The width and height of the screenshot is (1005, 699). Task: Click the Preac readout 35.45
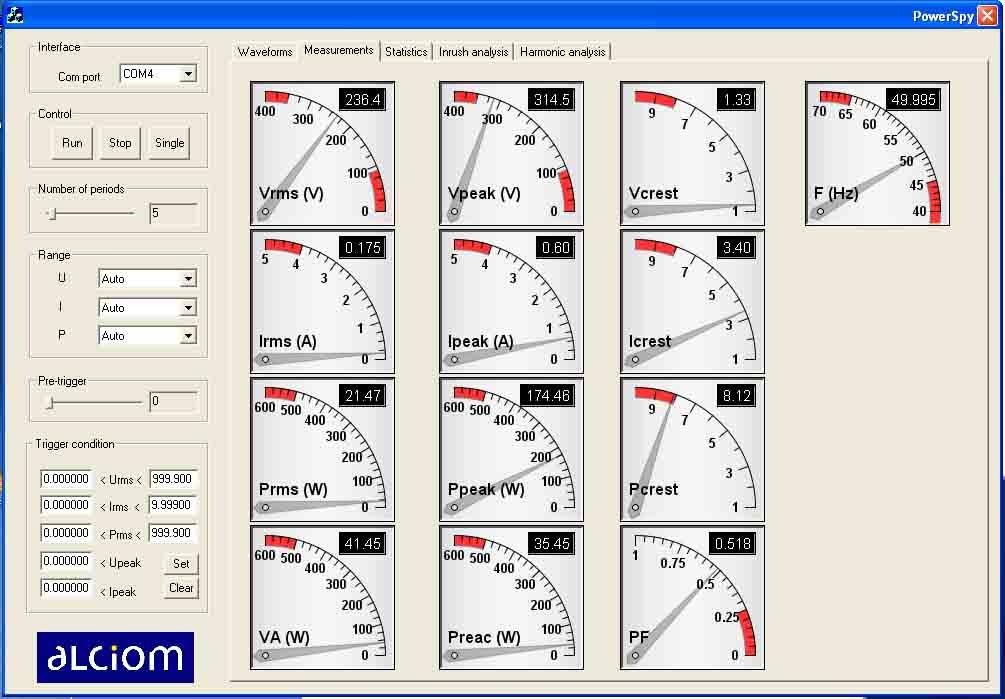(x=551, y=543)
